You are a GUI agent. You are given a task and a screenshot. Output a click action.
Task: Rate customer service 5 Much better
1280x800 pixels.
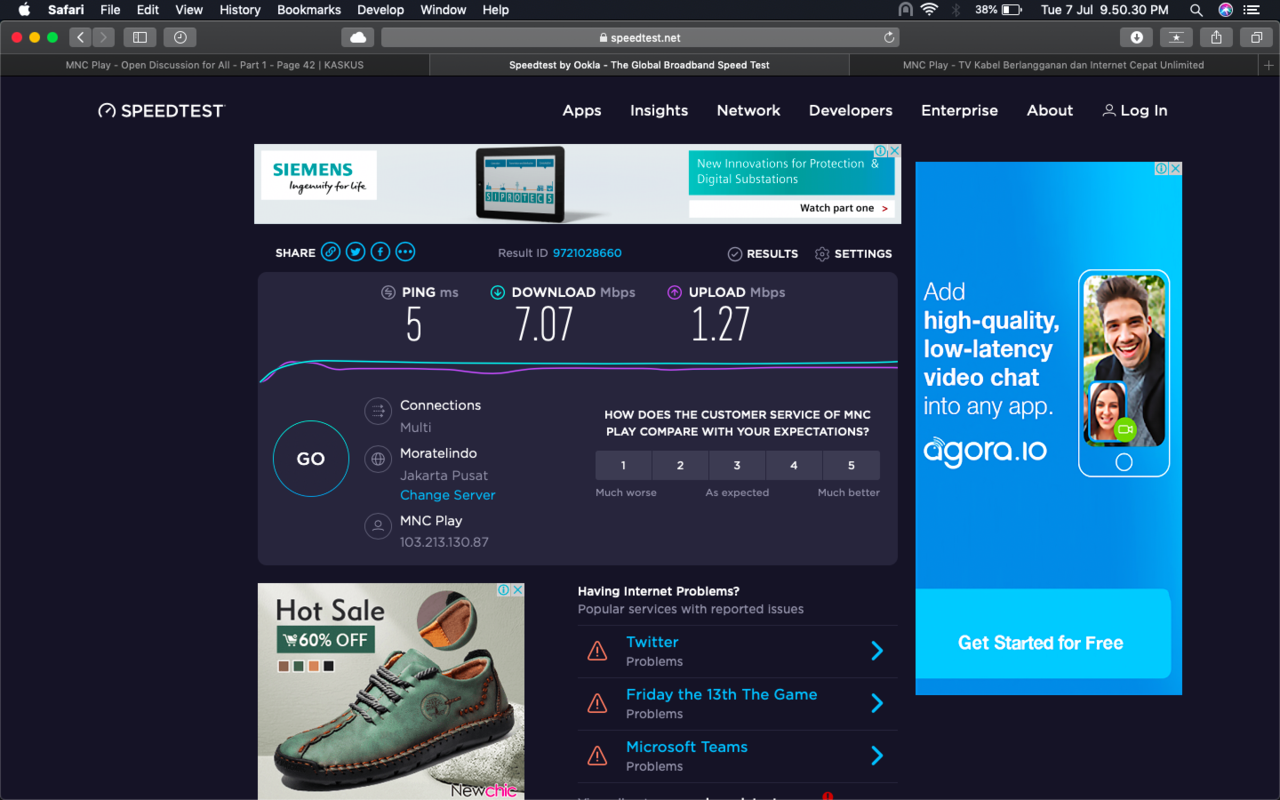click(x=851, y=465)
